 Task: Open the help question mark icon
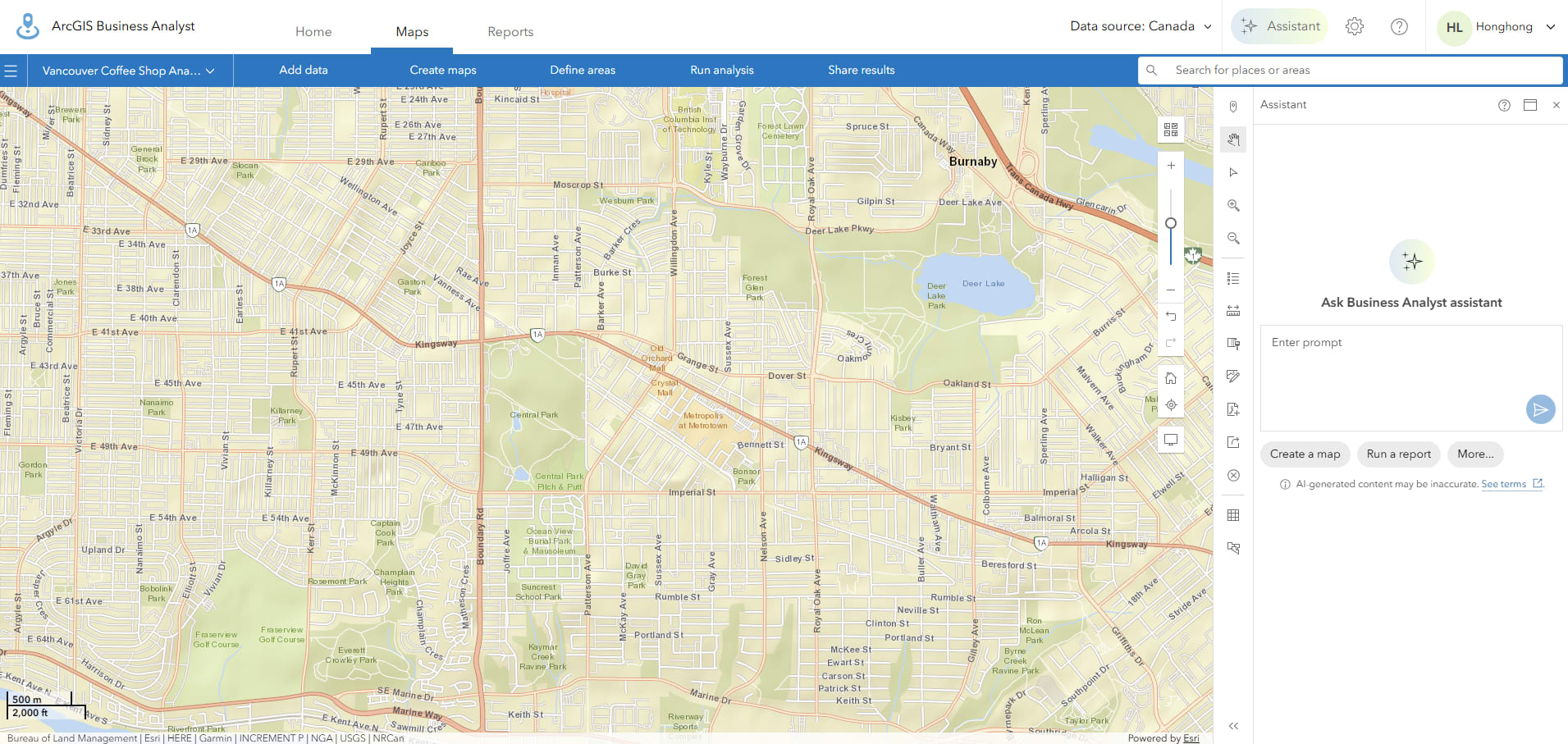[1400, 26]
